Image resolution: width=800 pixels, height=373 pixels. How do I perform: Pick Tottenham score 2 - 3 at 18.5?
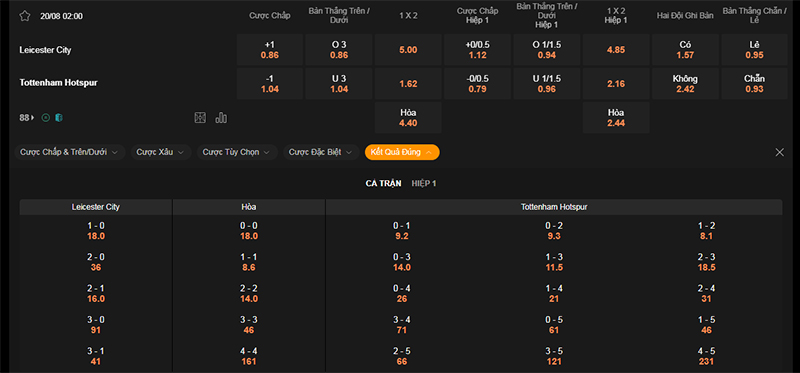(707, 262)
